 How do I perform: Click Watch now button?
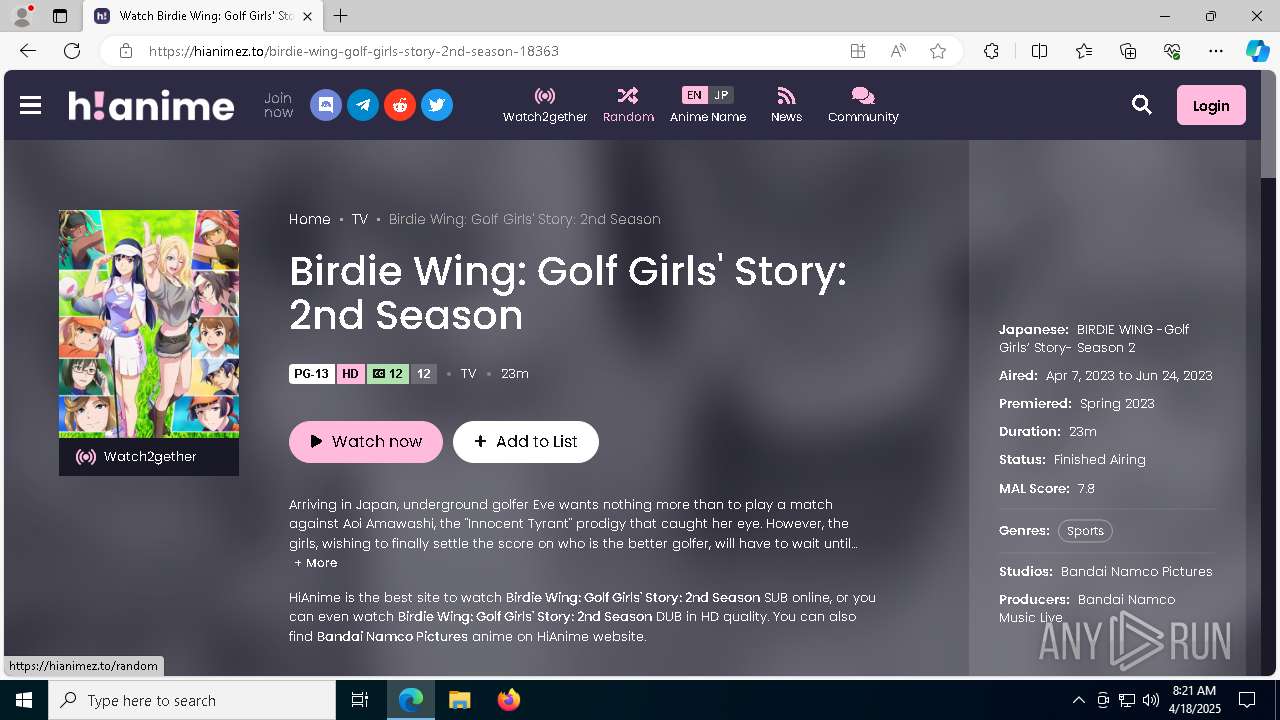[x=366, y=441]
